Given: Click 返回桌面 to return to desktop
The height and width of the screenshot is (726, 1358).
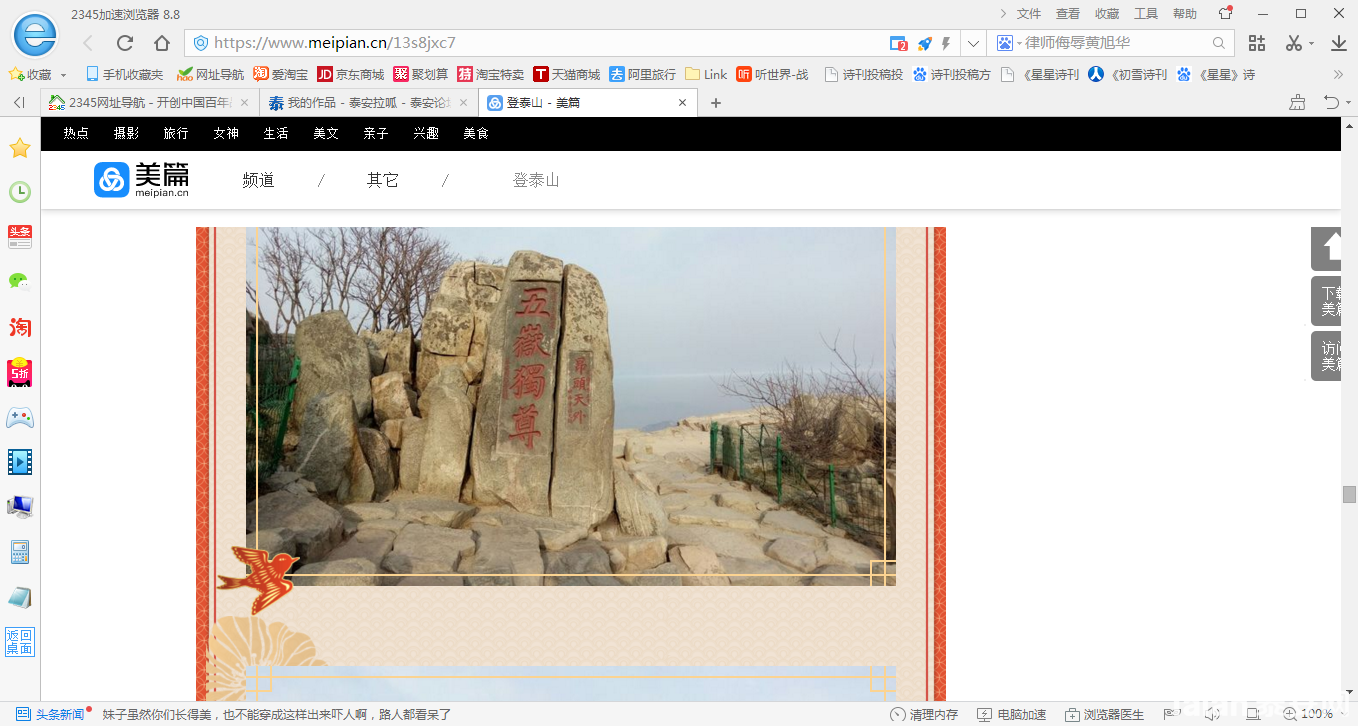Looking at the screenshot, I should (x=19, y=642).
